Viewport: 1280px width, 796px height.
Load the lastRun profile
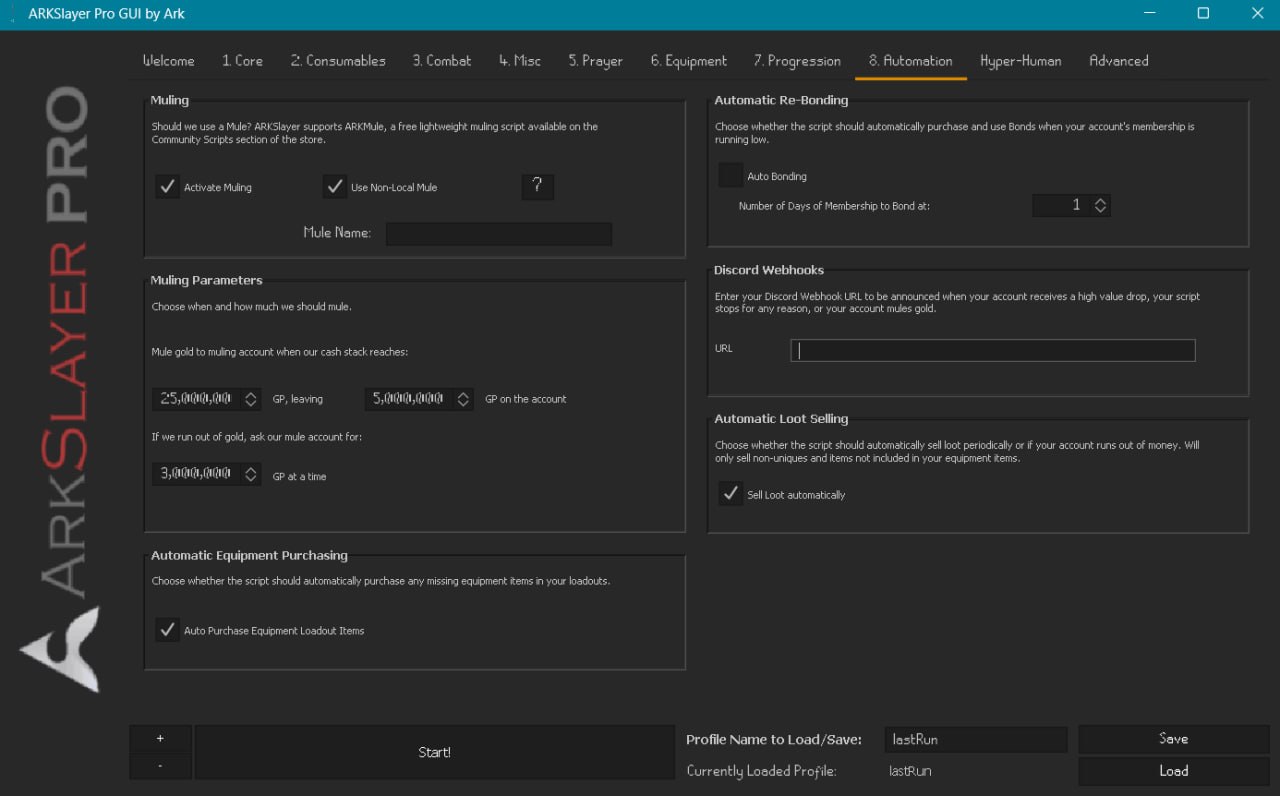click(x=1173, y=771)
